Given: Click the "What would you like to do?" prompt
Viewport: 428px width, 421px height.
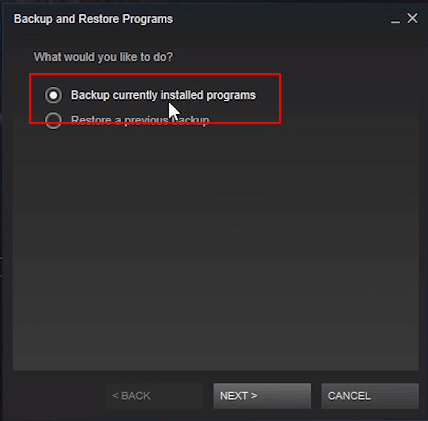Looking at the screenshot, I should click(103, 57).
